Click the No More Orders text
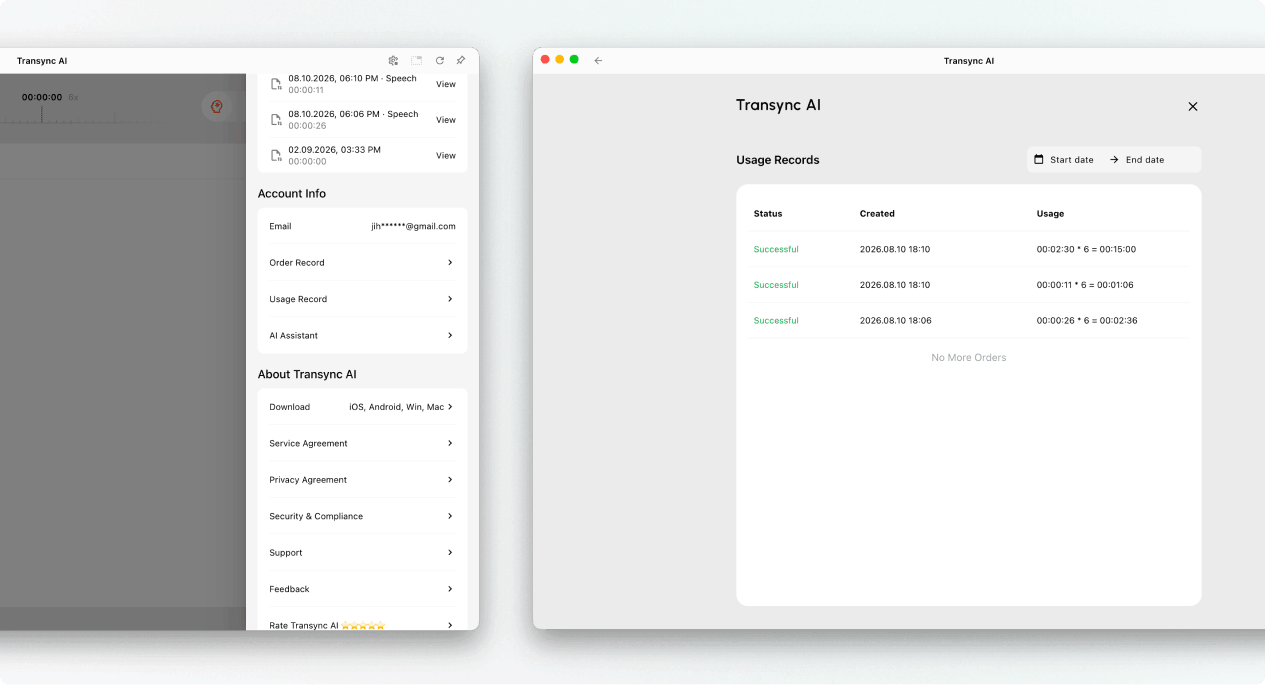The image size is (1265, 685). pos(969,358)
